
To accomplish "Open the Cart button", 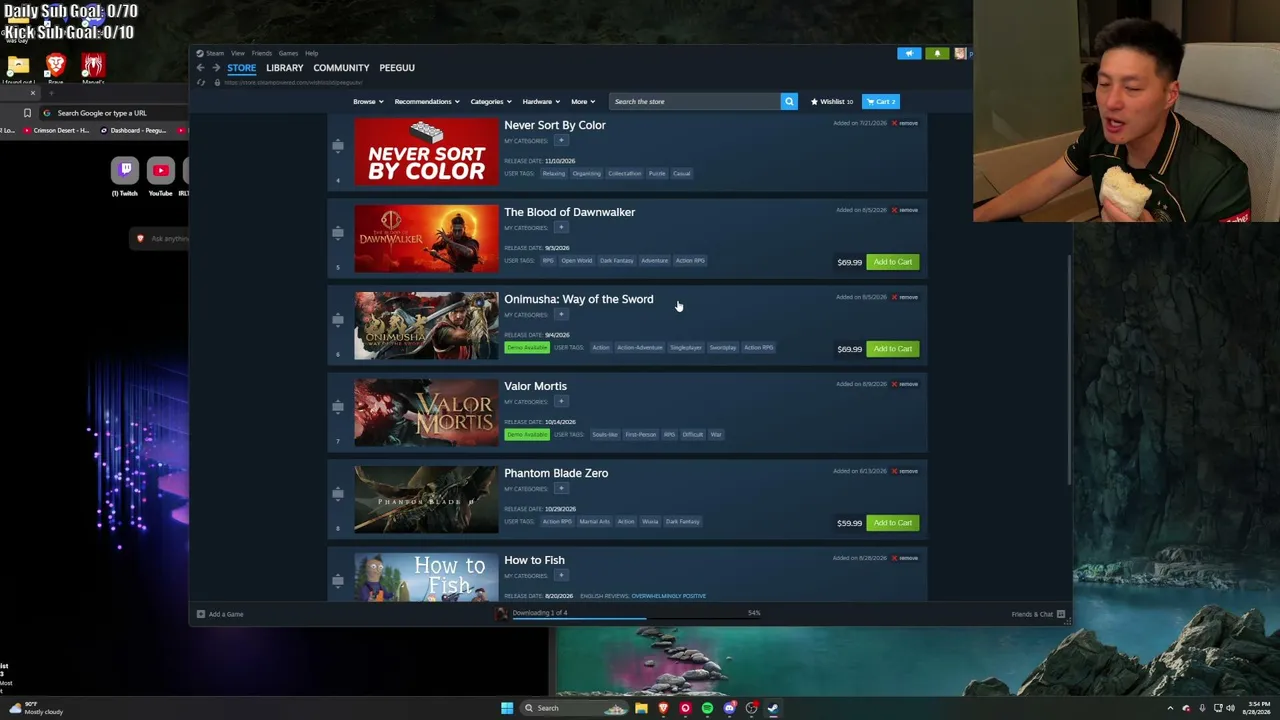I will 881,101.
